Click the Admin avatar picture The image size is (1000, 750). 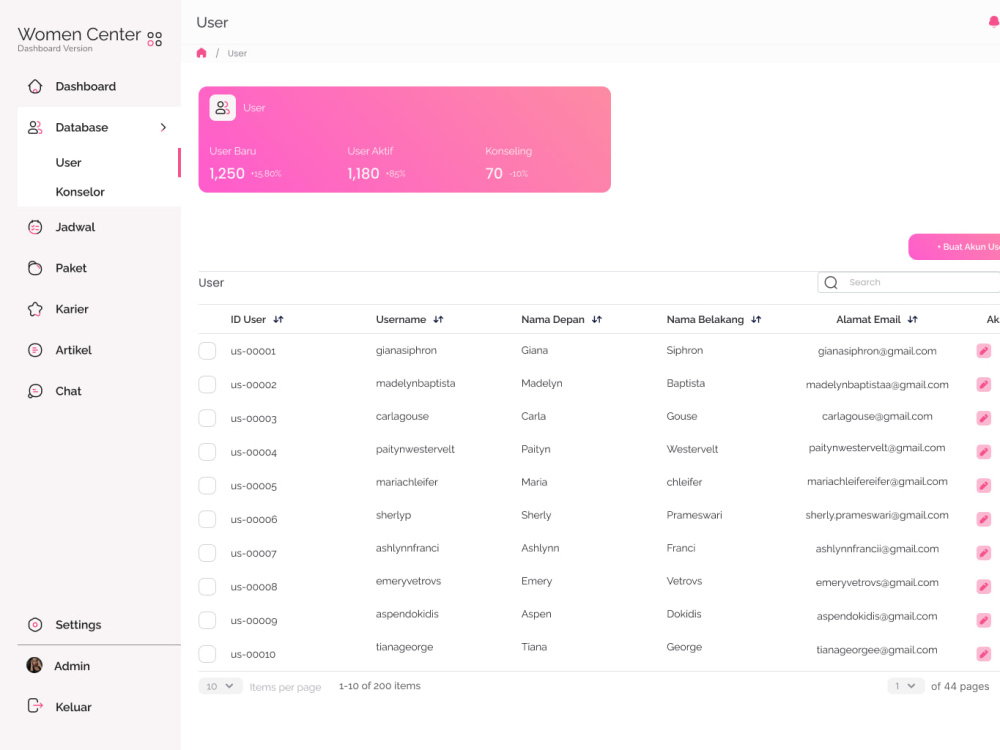point(34,665)
